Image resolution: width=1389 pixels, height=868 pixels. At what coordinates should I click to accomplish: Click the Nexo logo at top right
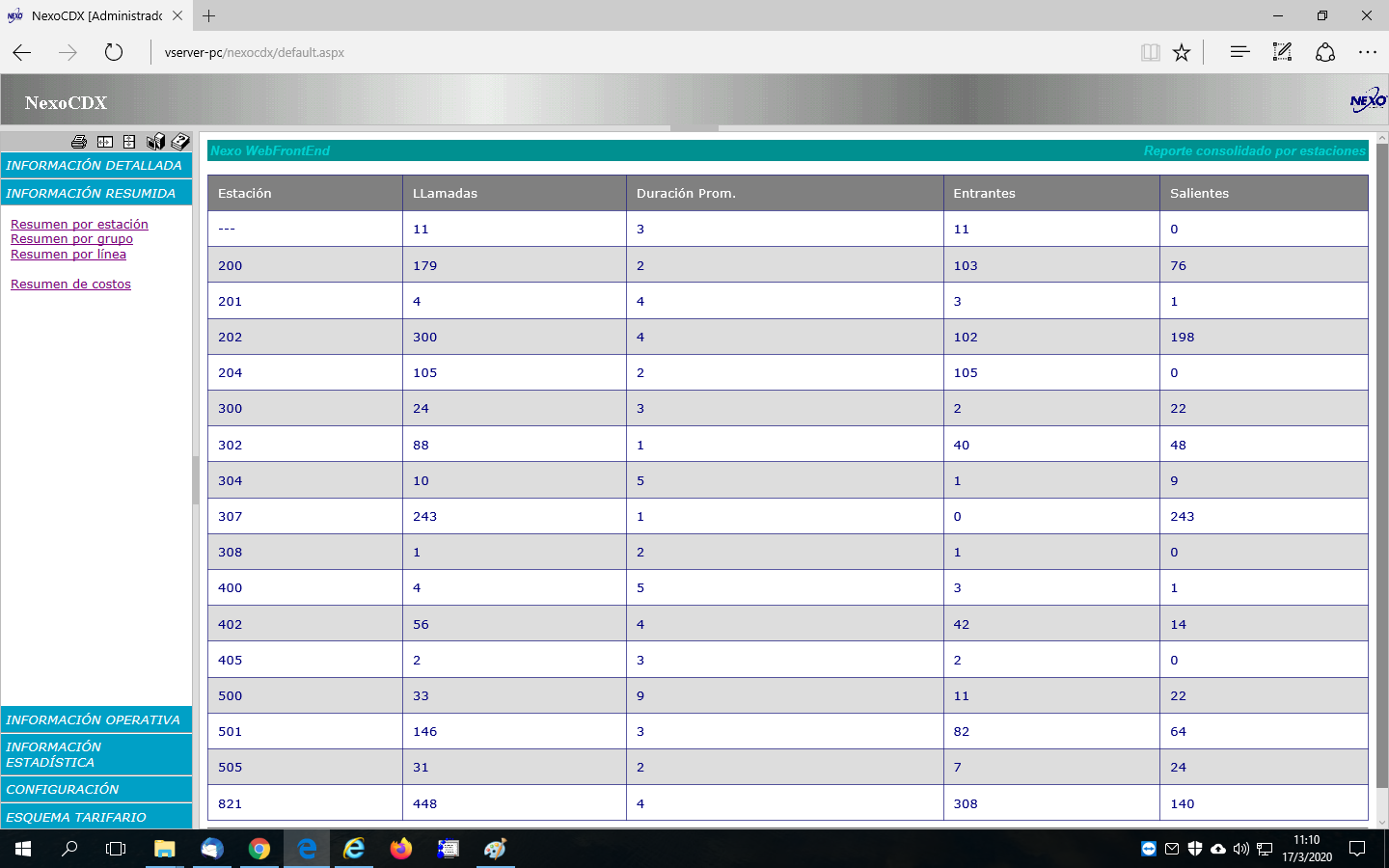click(x=1368, y=100)
